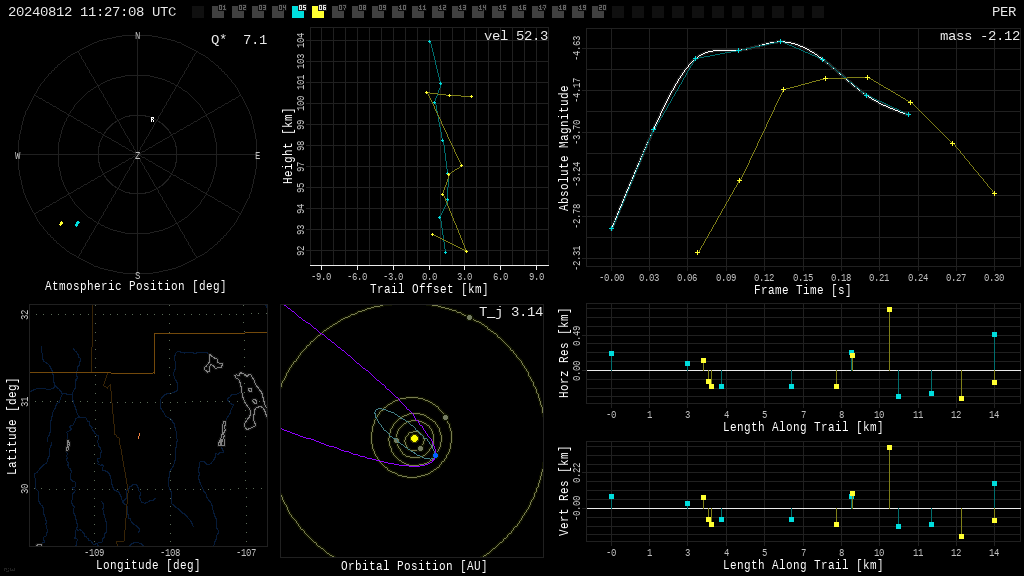Viewport: 1024px width, 576px height.
Task: Select station box 10 in top strip
Action: 398,12
